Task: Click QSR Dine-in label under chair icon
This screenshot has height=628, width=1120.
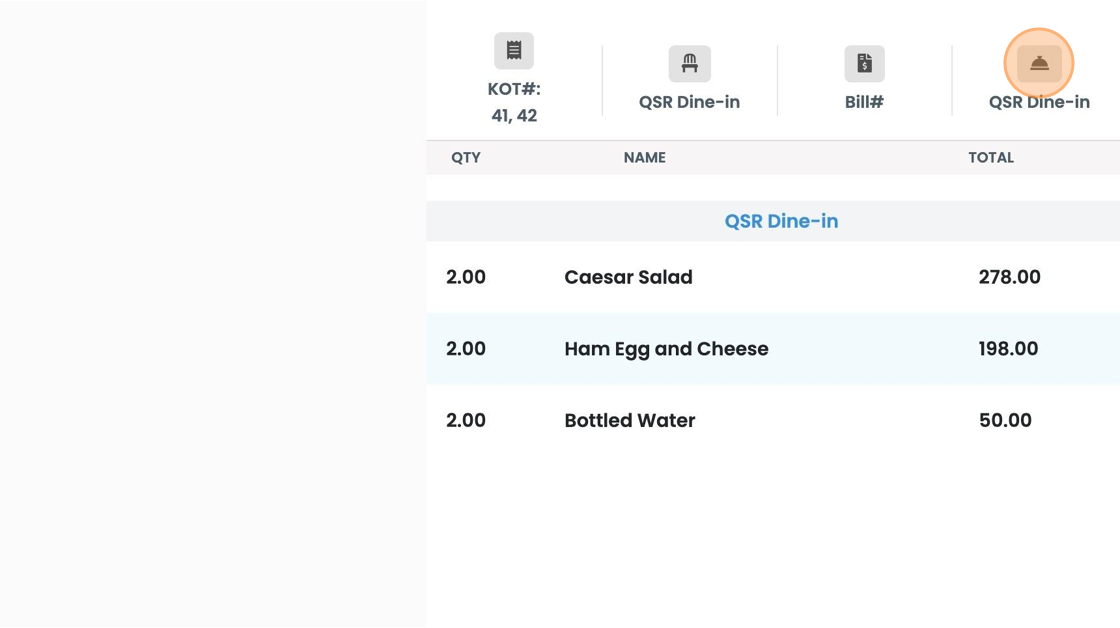Action: pyautogui.click(x=689, y=102)
